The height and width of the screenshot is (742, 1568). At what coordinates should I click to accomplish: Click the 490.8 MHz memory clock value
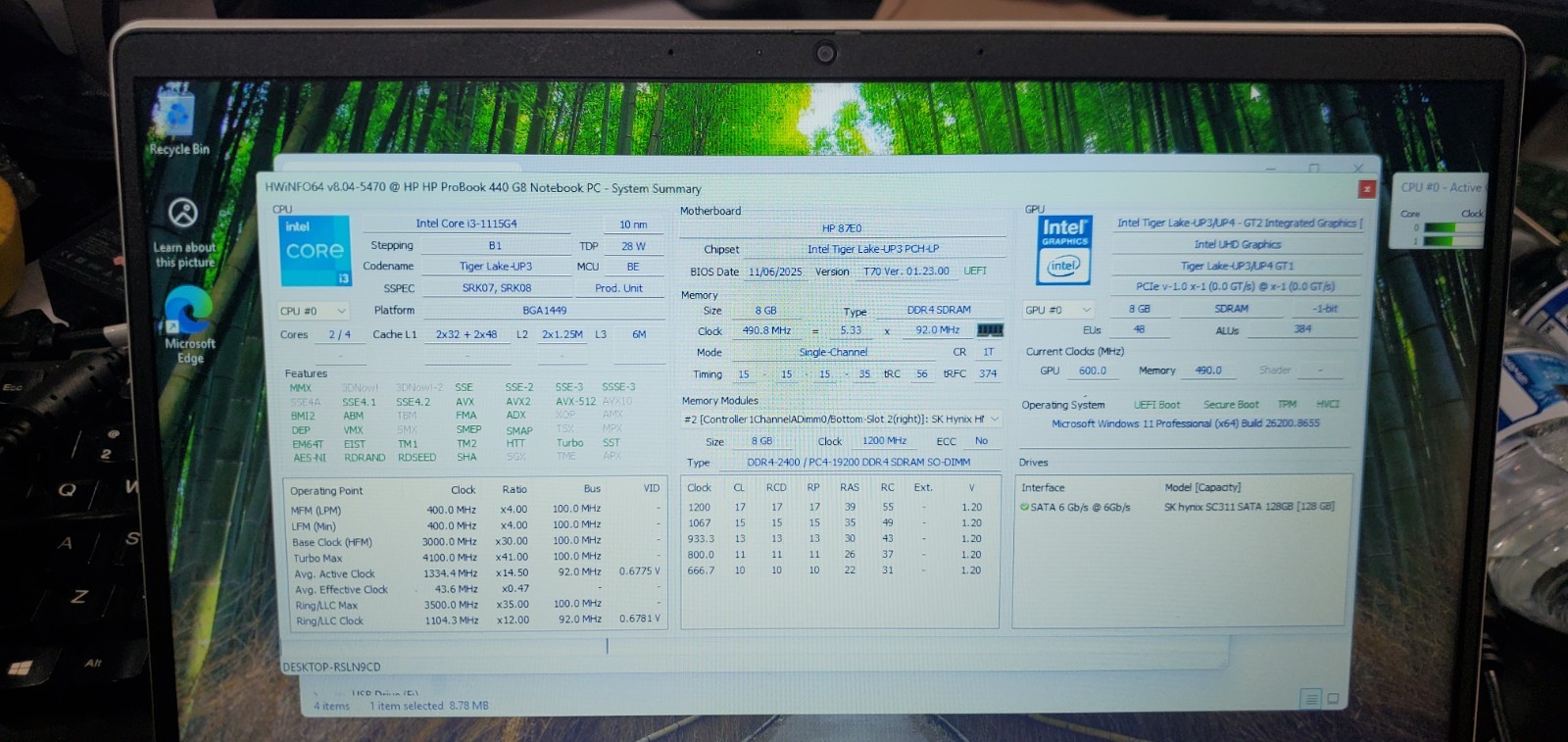pyautogui.click(x=766, y=330)
